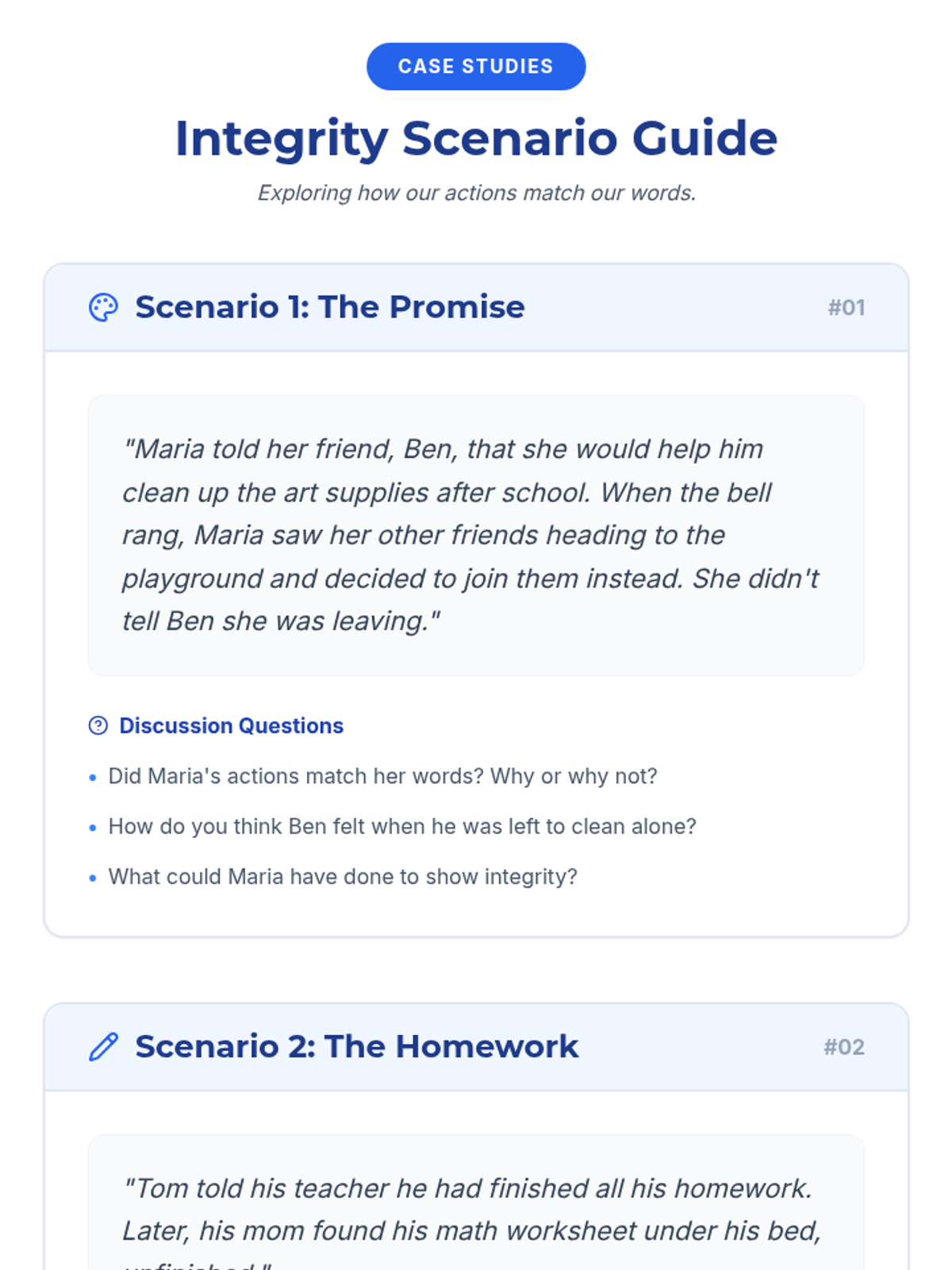
Task: Click the subtitle about actions matching words
Action: [476, 193]
